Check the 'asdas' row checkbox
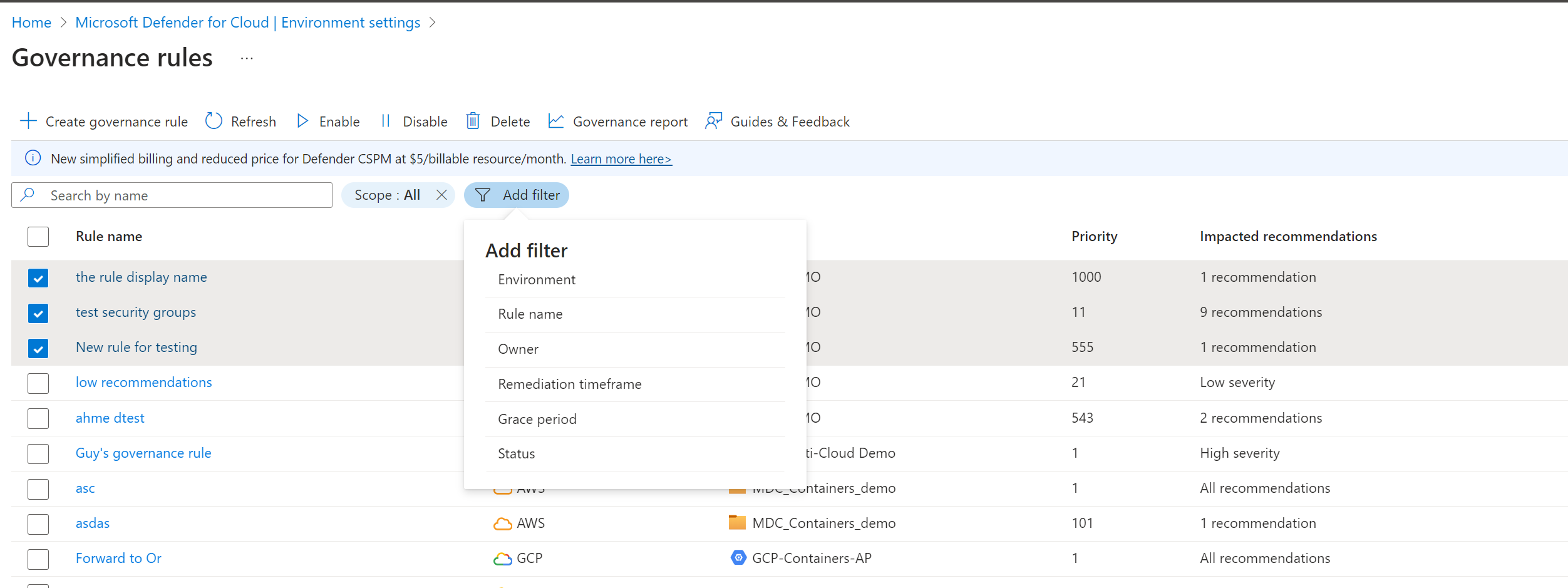 pyautogui.click(x=38, y=524)
